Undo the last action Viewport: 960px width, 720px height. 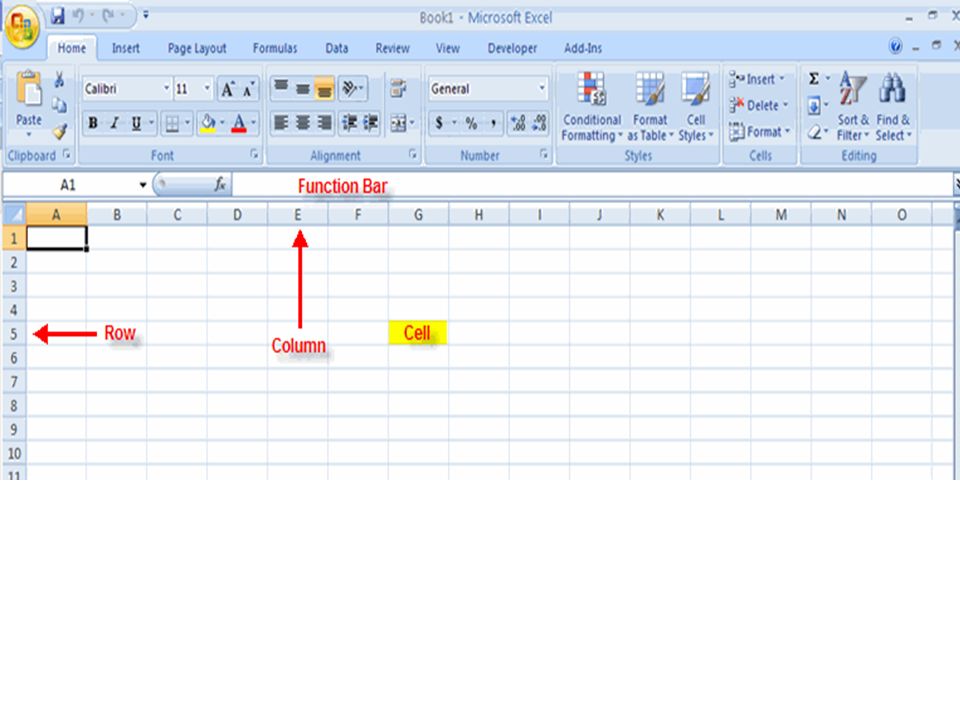click(78, 15)
